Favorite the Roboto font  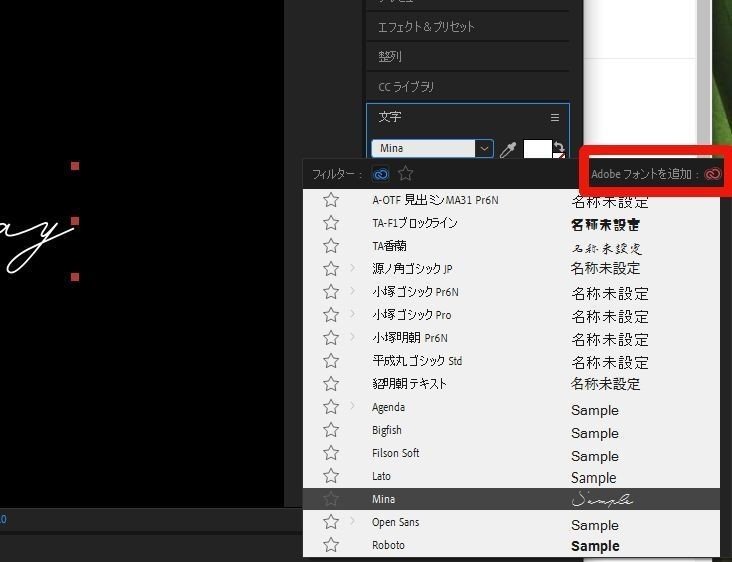click(x=331, y=545)
